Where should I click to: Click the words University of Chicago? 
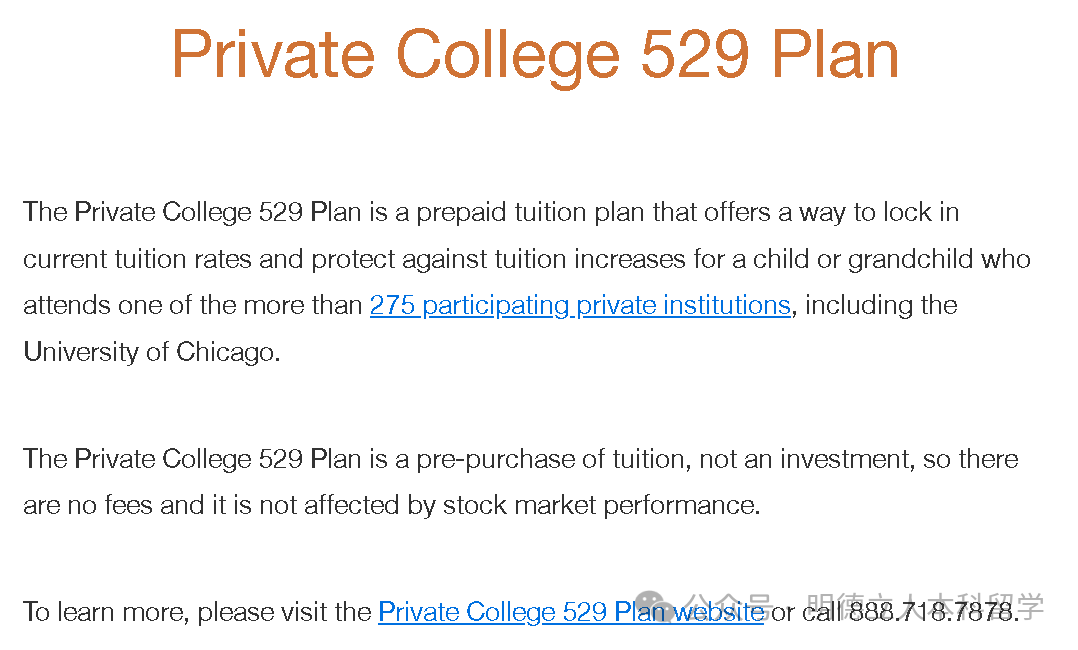pyautogui.click(x=150, y=351)
